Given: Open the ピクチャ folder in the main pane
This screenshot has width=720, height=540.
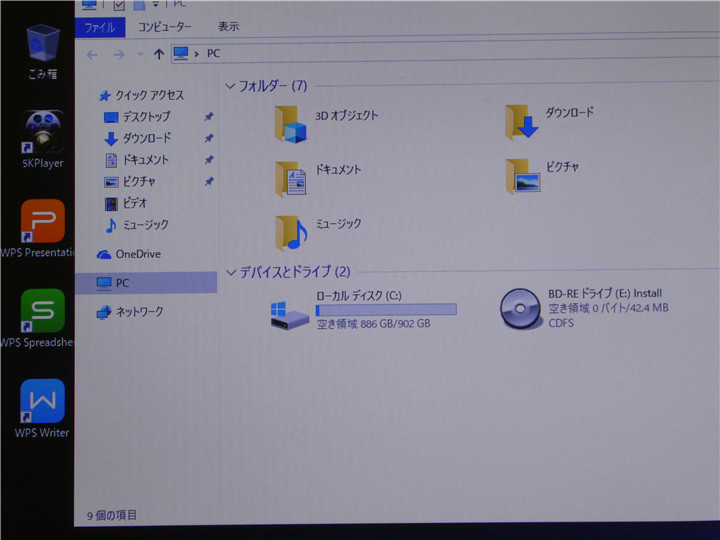Looking at the screenshot, I should coord(523,176).
